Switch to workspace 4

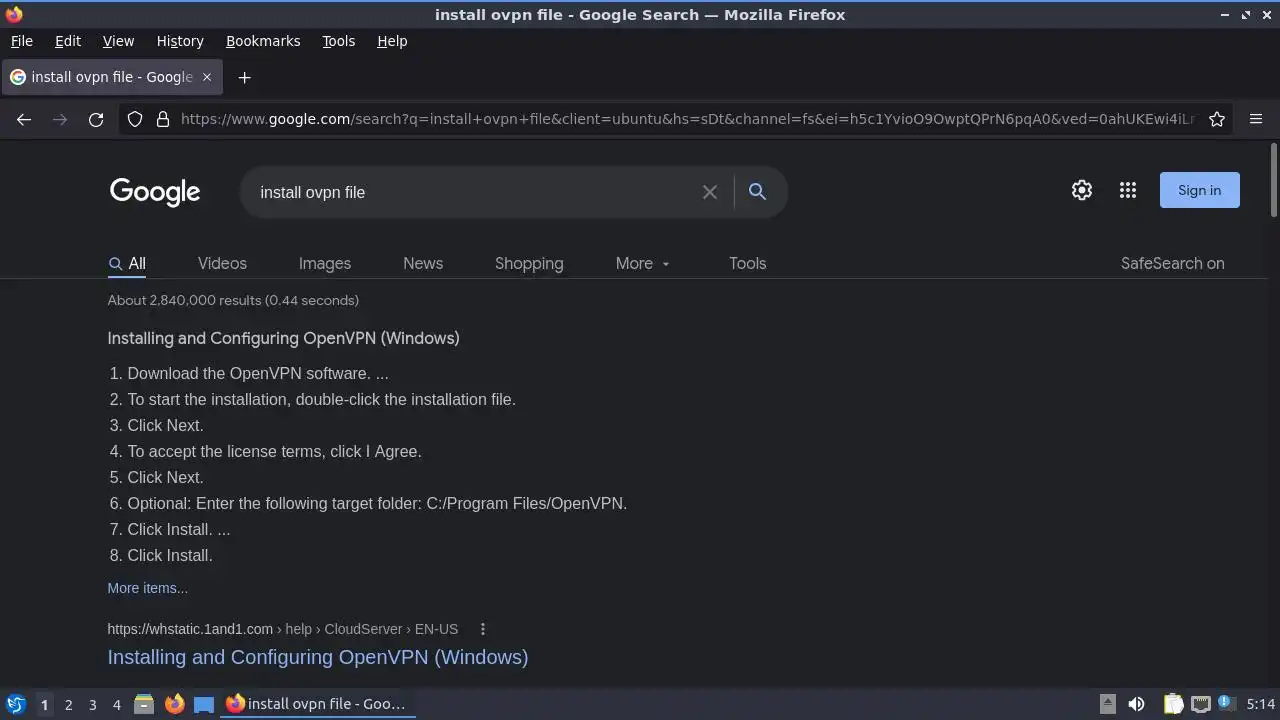pyautogui.click(x=116, y=704)
